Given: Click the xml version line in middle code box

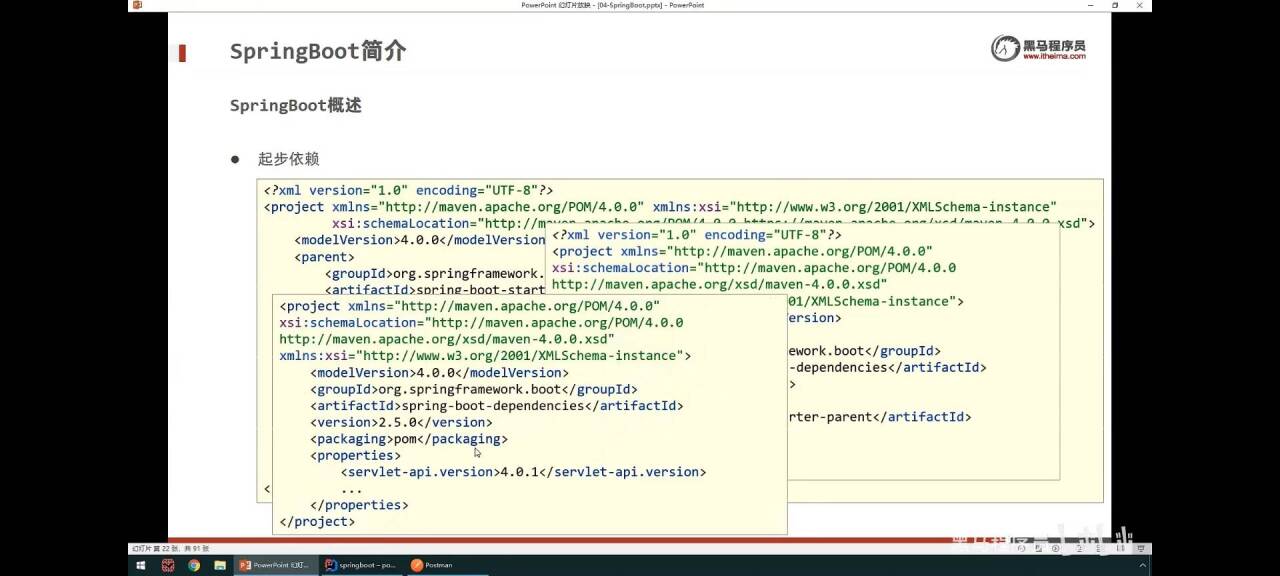Looking at the screenshot, I should [x=696, y=235].
